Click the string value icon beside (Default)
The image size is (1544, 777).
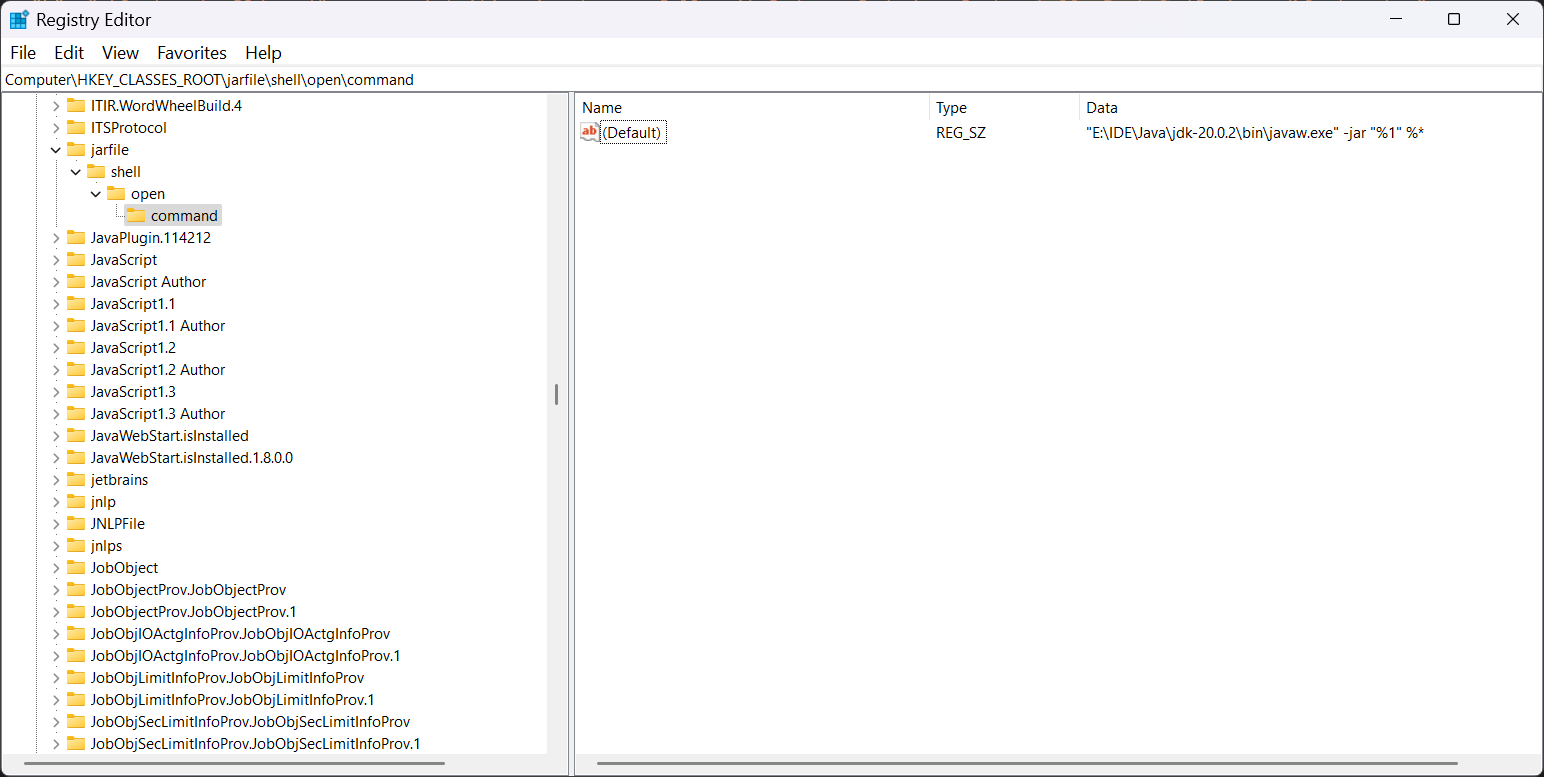[x=589, y=132]
